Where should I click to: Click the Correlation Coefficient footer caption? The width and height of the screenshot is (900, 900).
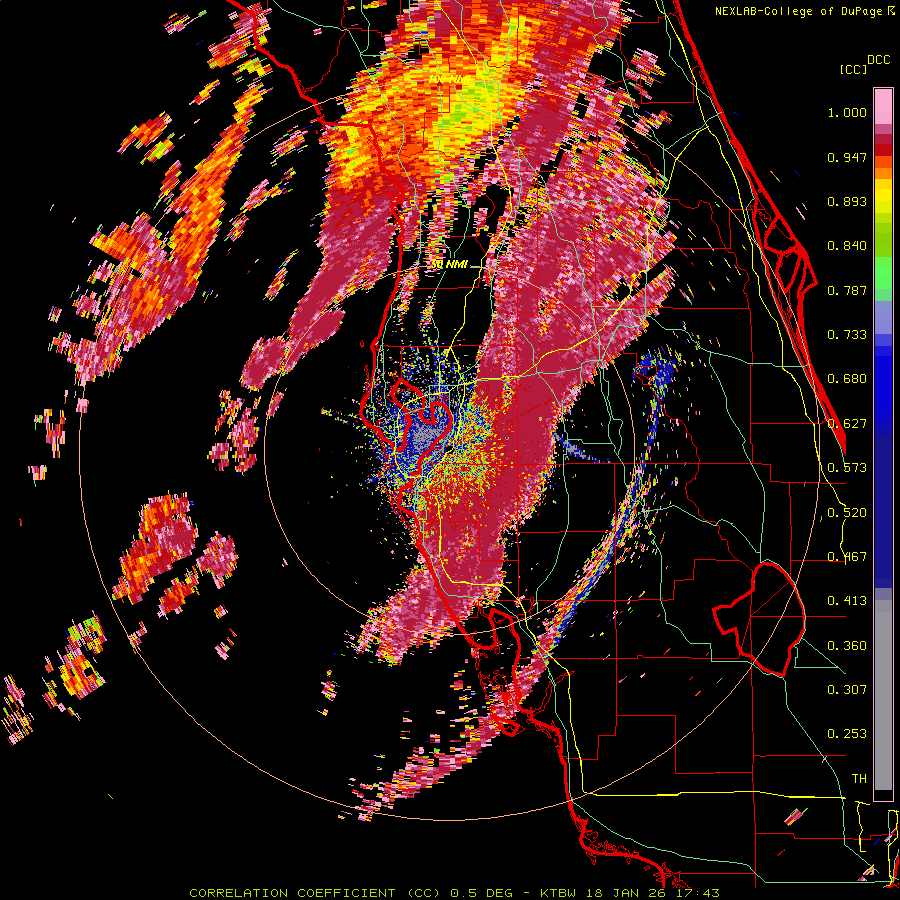tap(454, 893)
